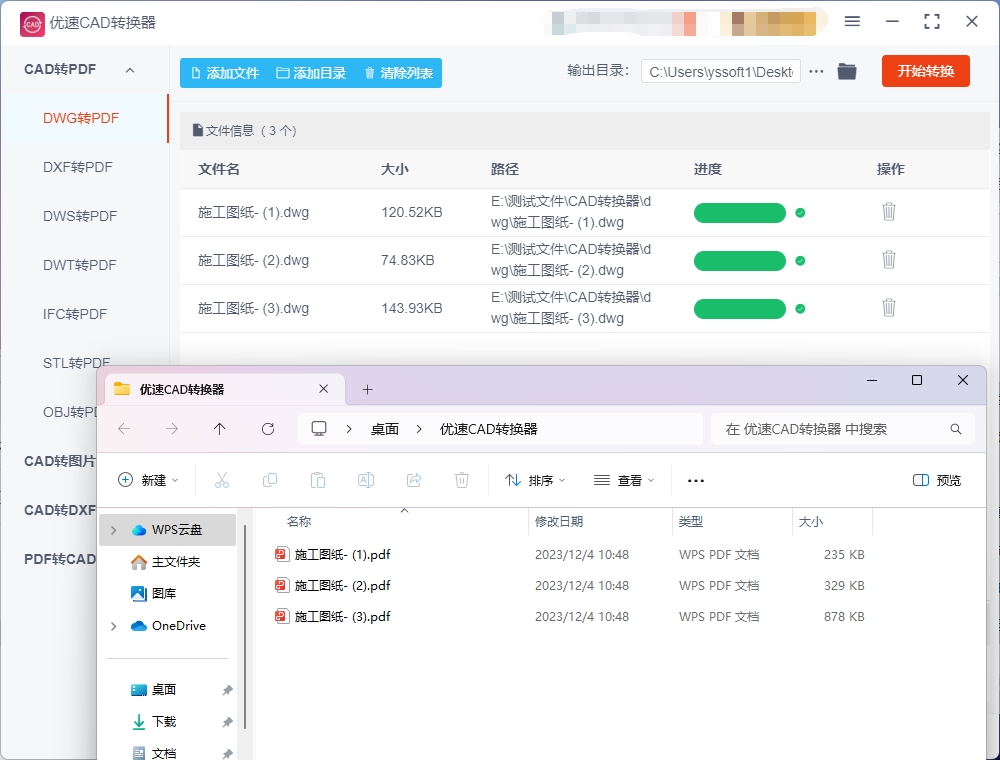This screenshot has height=760, width=1000.
Task: Close the 优速CAD转换器 Explorer tab
Action: (323, 389)
